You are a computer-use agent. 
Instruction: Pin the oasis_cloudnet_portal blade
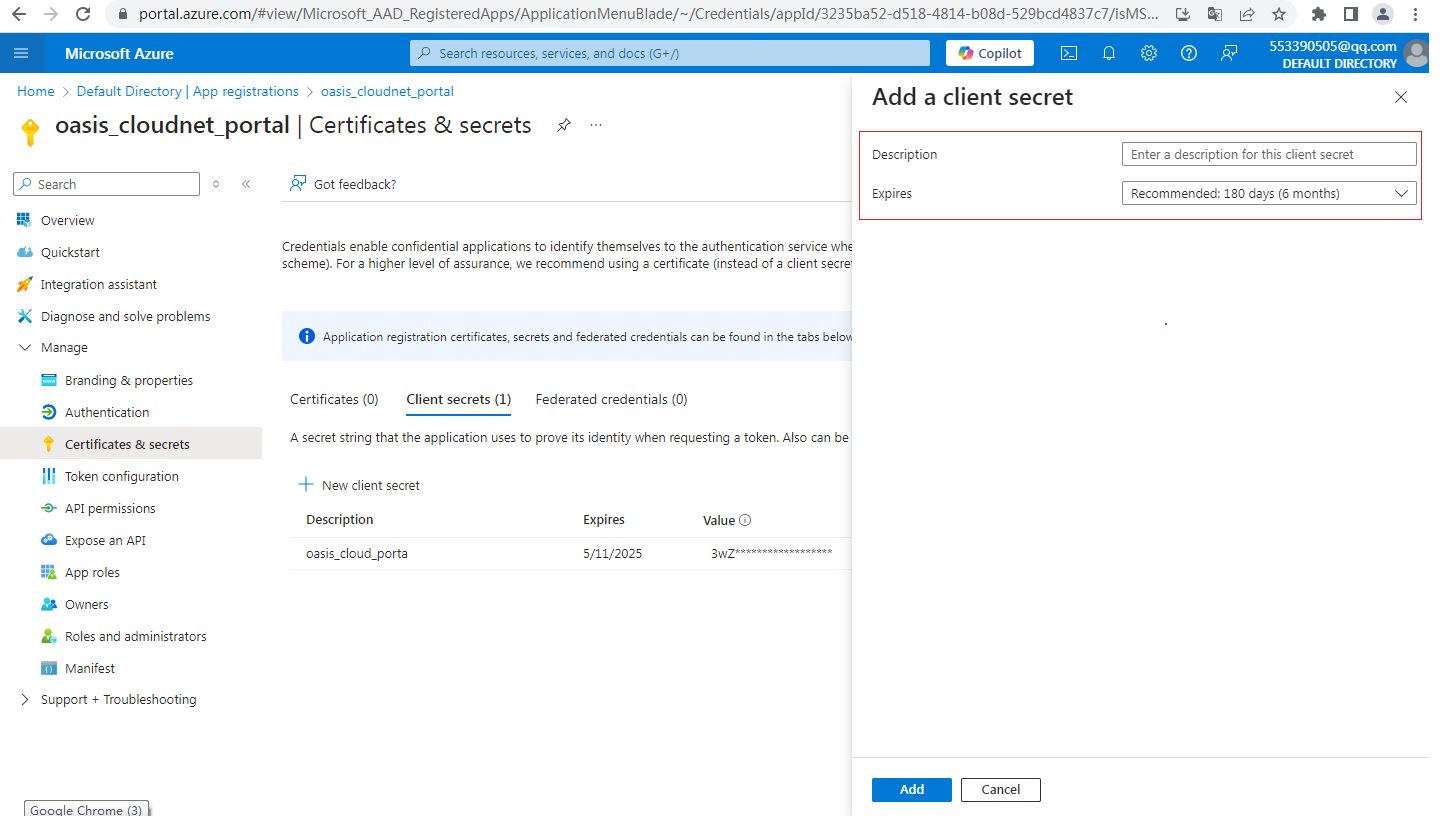(x=564, y=125)
